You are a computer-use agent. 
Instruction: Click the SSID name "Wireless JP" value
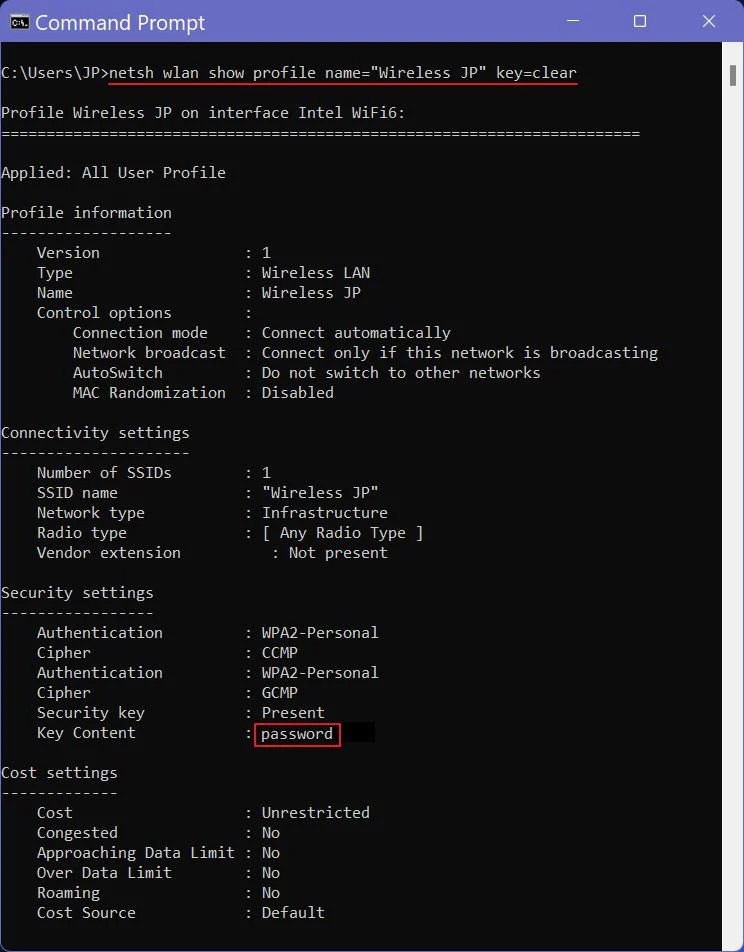[320, 492]
